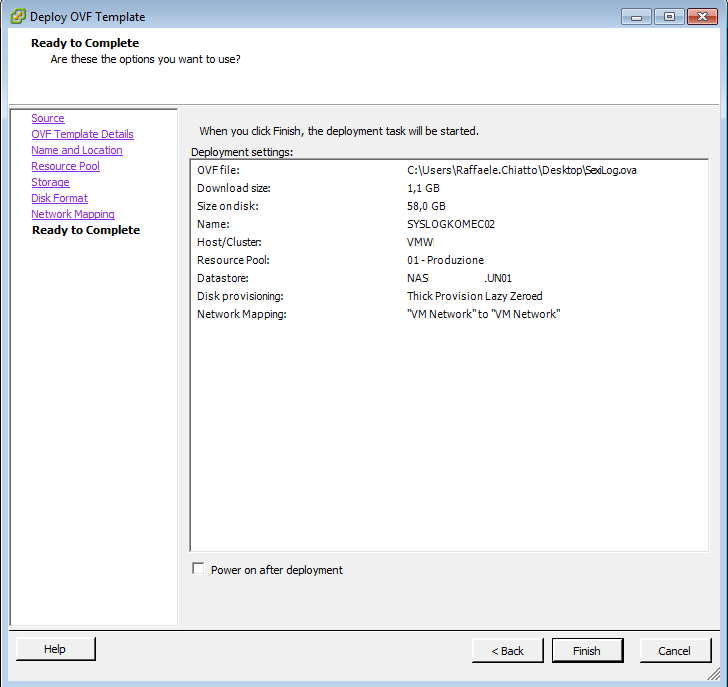Click the Back button
This screenshot has height=687, width=728.
pos(507,650)
